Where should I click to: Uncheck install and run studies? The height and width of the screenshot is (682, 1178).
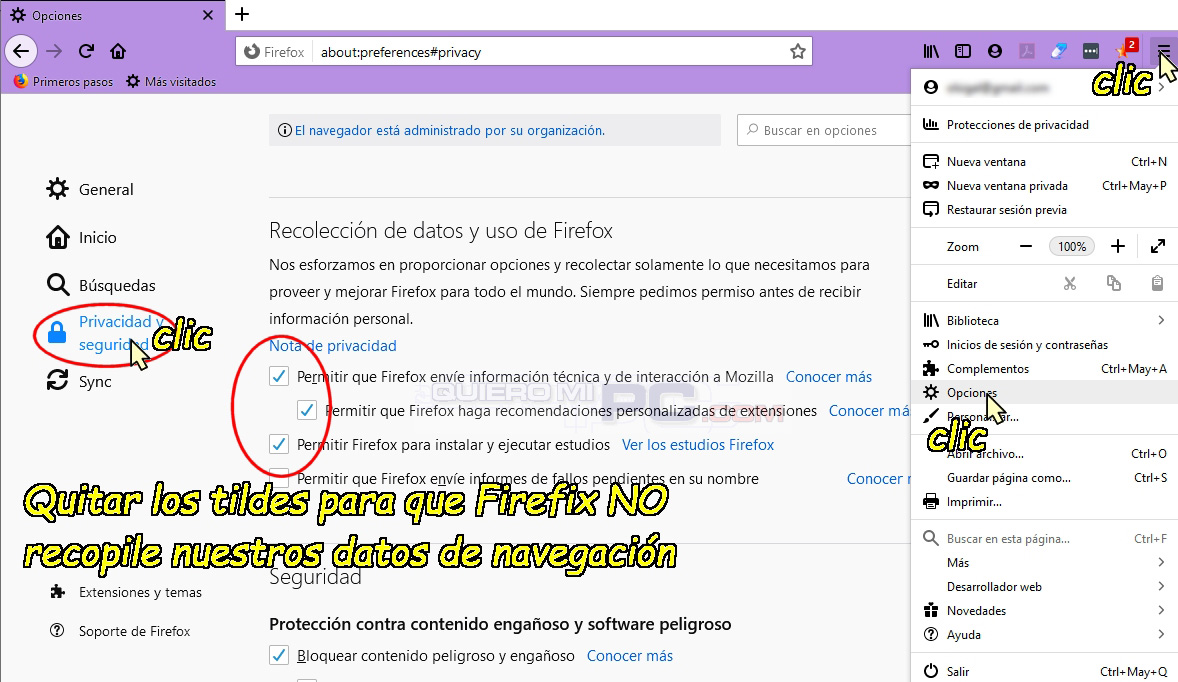[279, 444]
